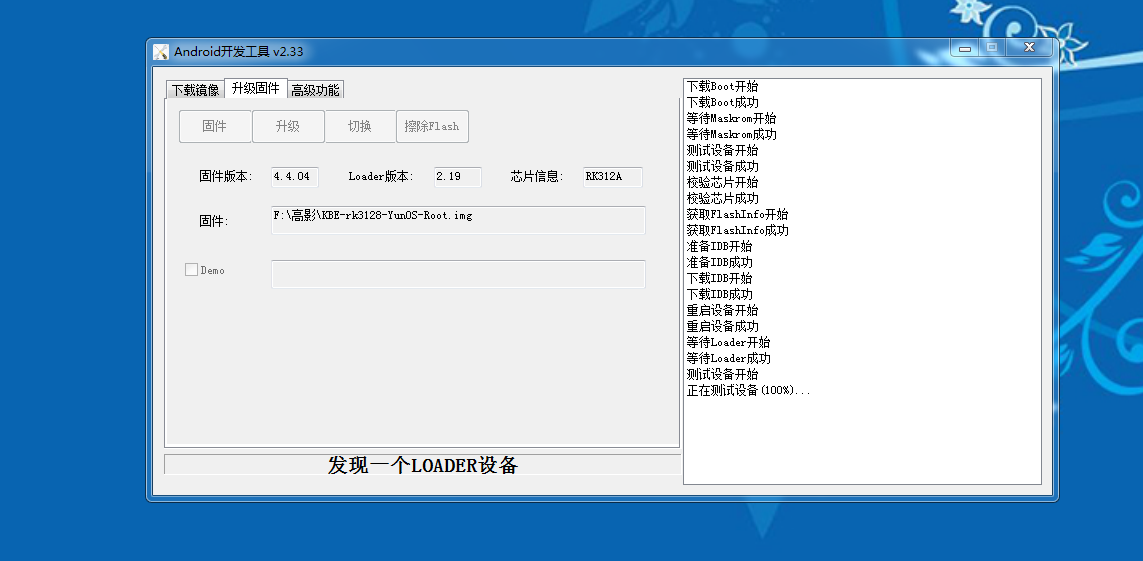Select log line 下载Boot成功

[722, 103]
